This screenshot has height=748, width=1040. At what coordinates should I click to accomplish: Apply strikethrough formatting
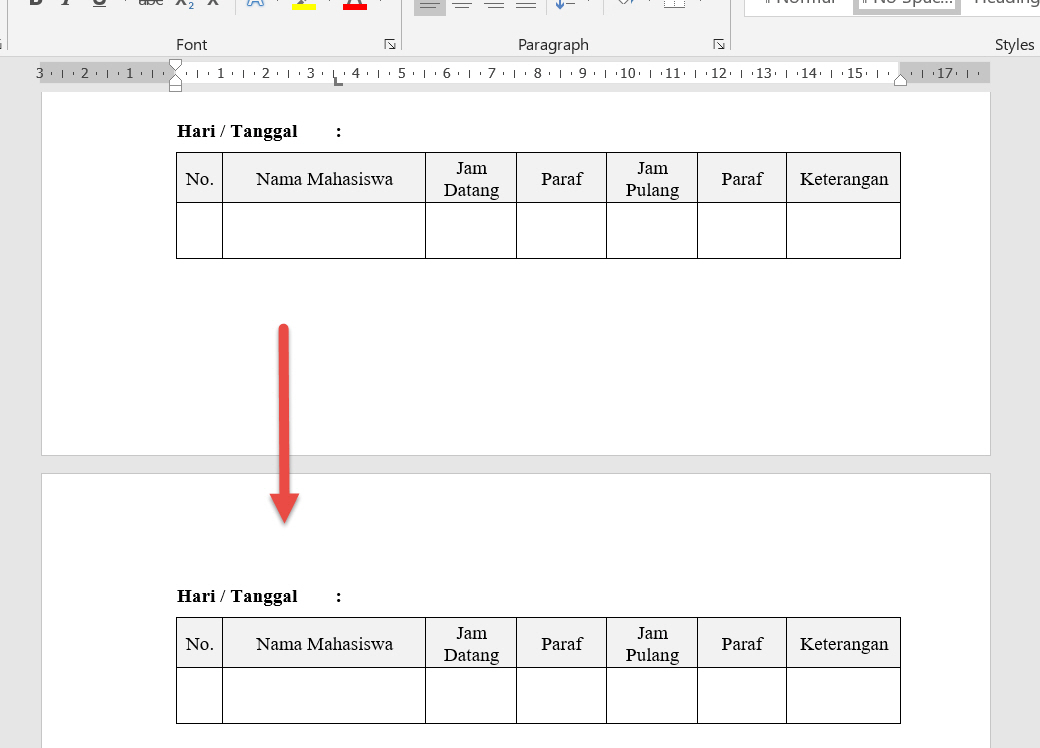[148, 5]
